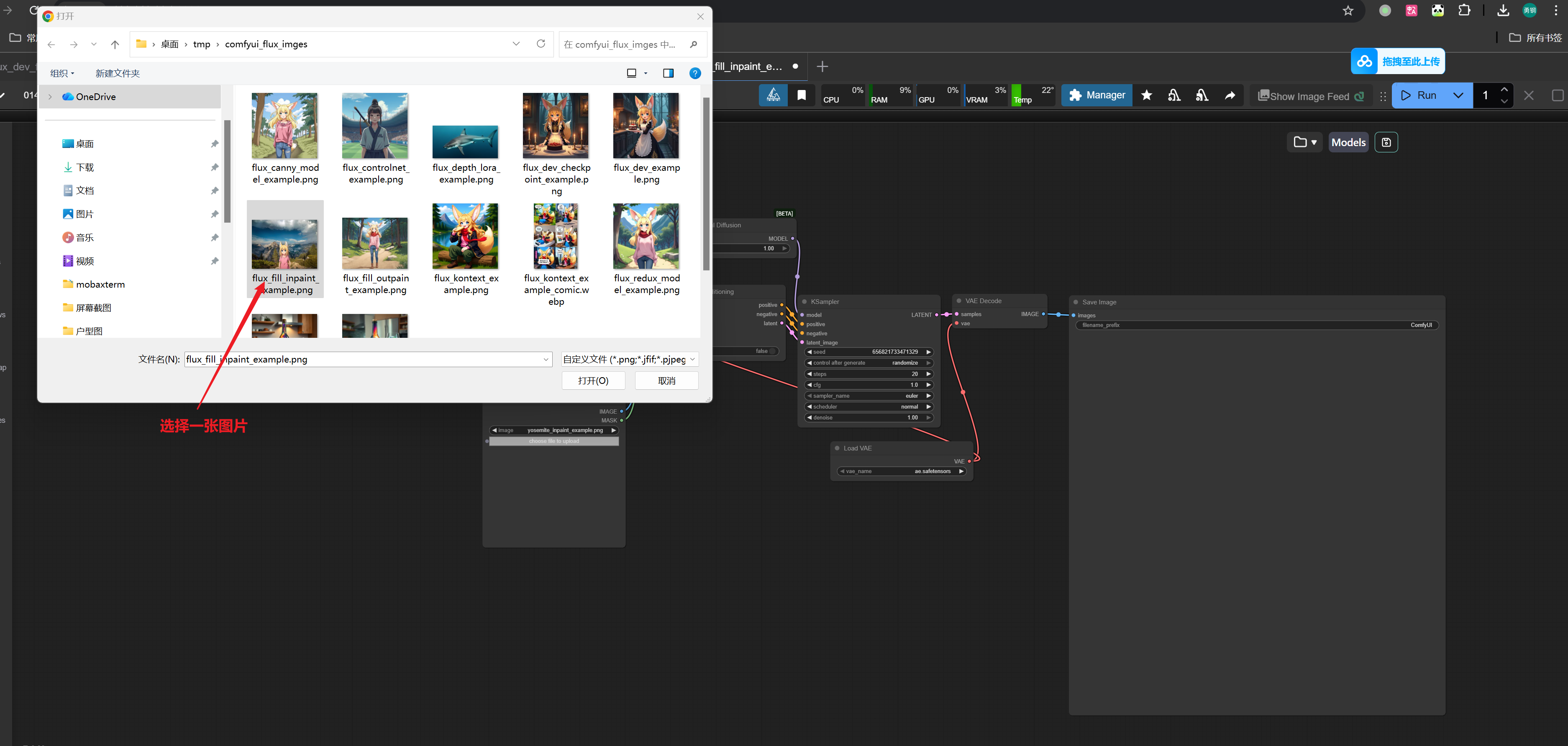Click the sailboat icon in toolbar
This screenshot has width=1568, height=746.
(773, 95)
